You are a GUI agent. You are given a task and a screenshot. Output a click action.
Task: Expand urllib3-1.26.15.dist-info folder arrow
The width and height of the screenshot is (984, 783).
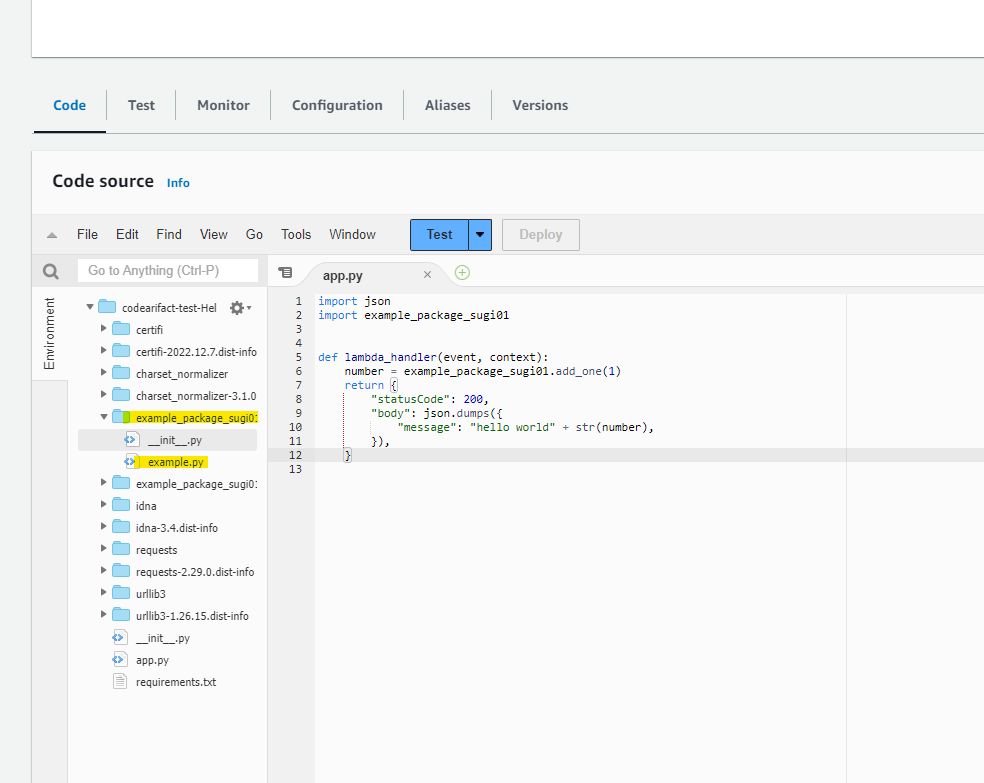point(104,614)
